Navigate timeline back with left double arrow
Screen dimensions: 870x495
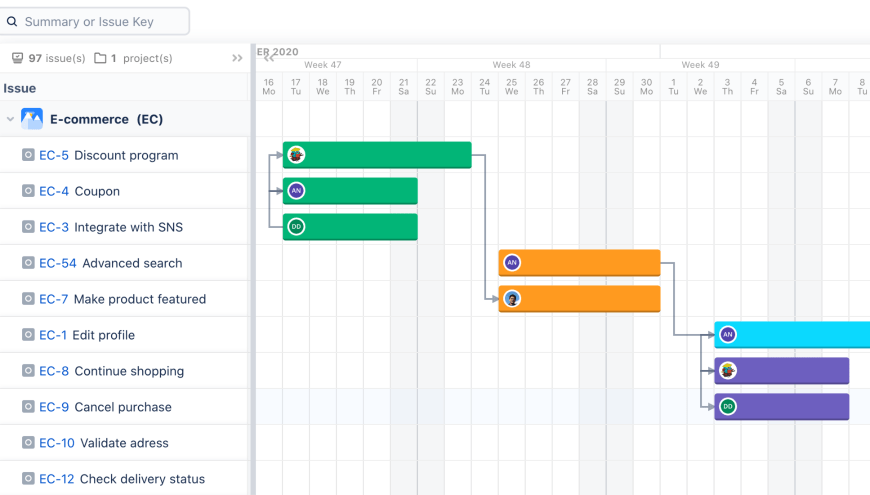point(269,58)
